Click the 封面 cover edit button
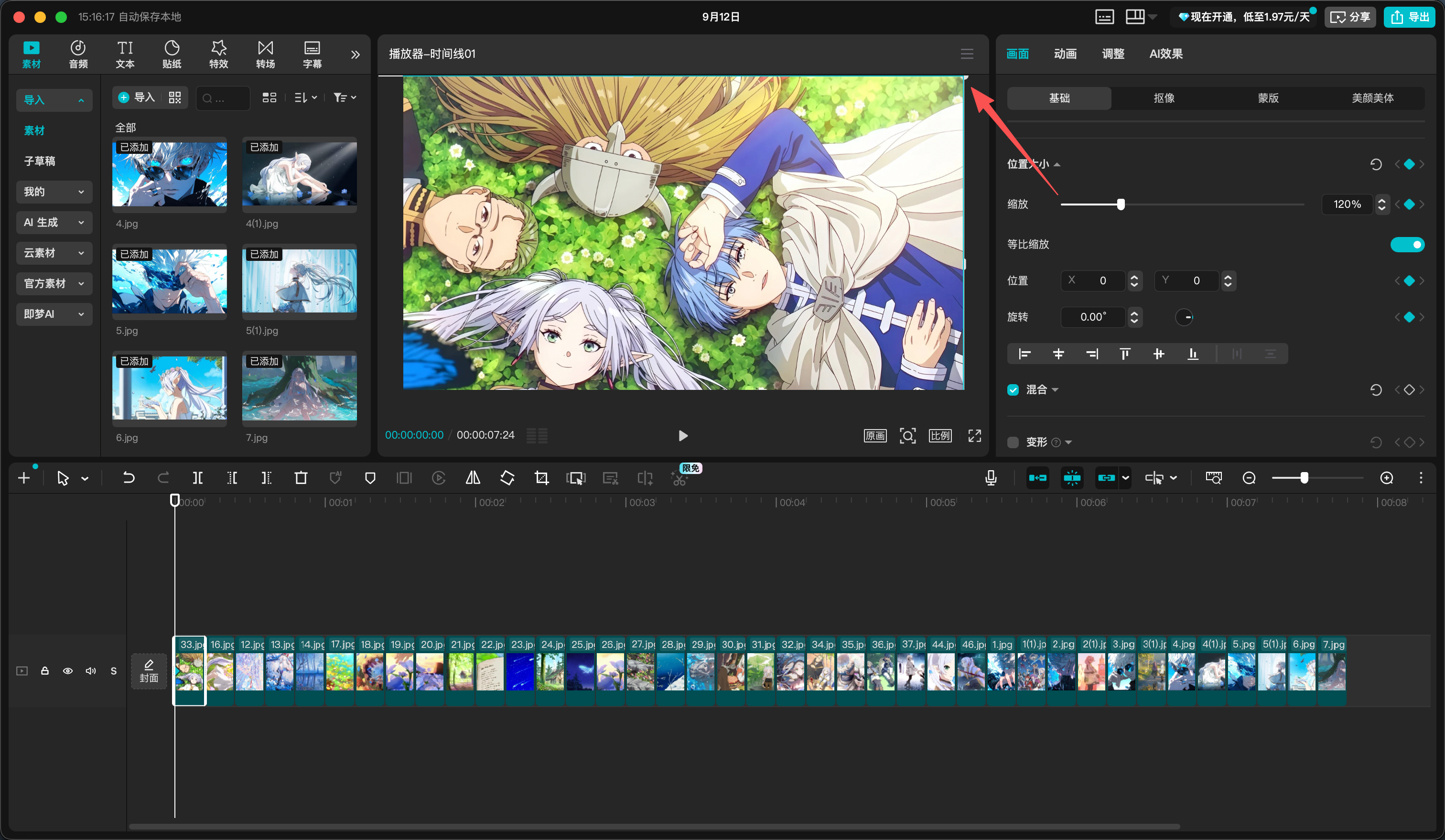Viewport: 1445px width, 840px height. pos(149,671)
